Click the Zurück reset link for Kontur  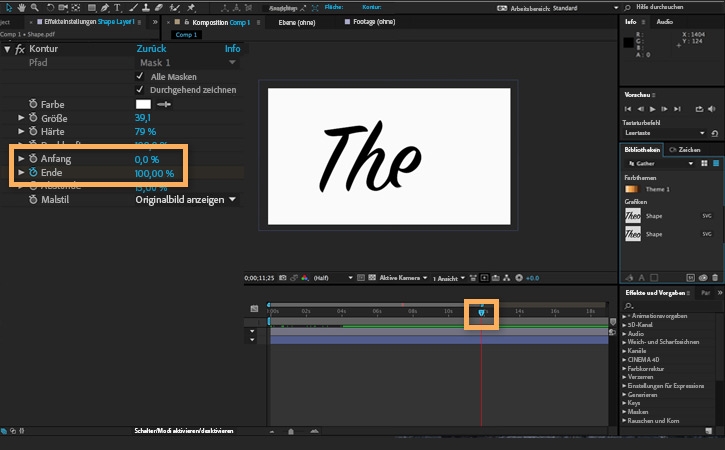click(x=151, y=49)
